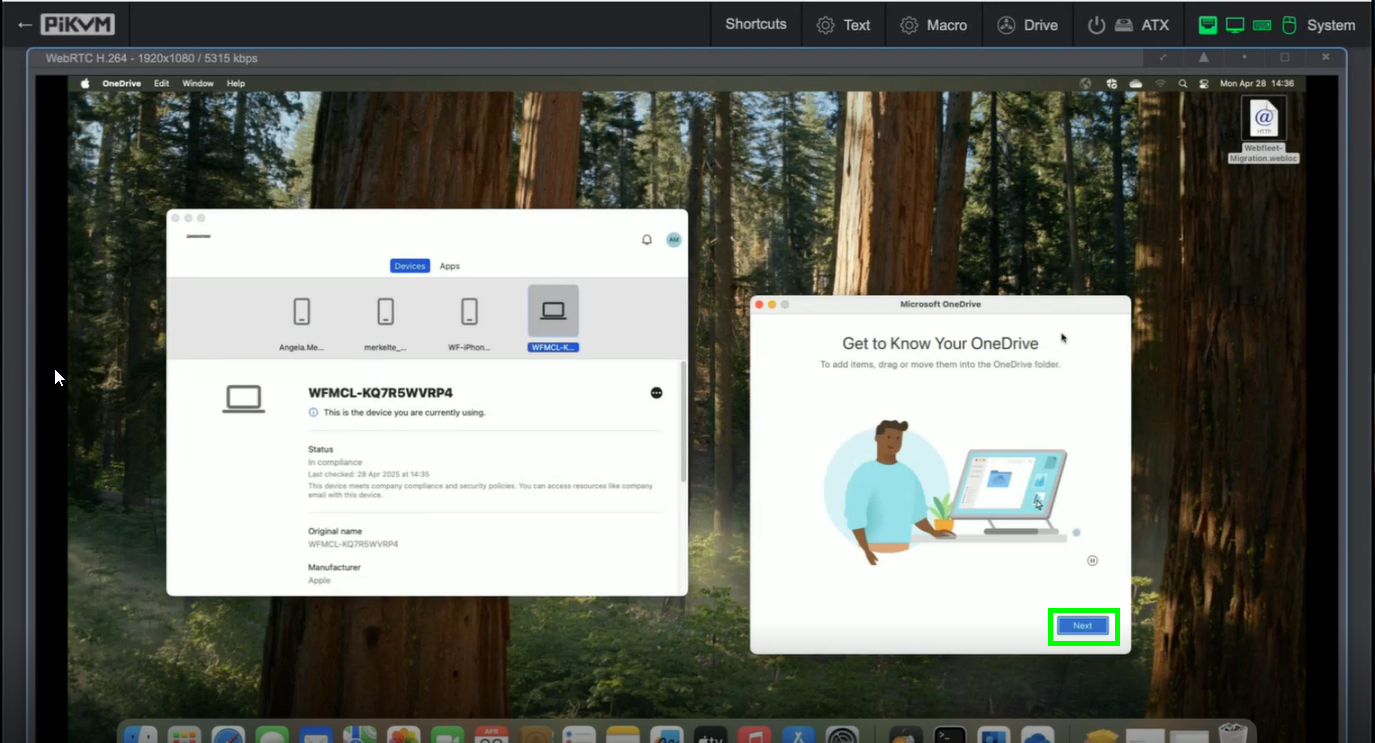
Task: Pause the OneDrive illustration animation
Action: [x=1092, y=561]
